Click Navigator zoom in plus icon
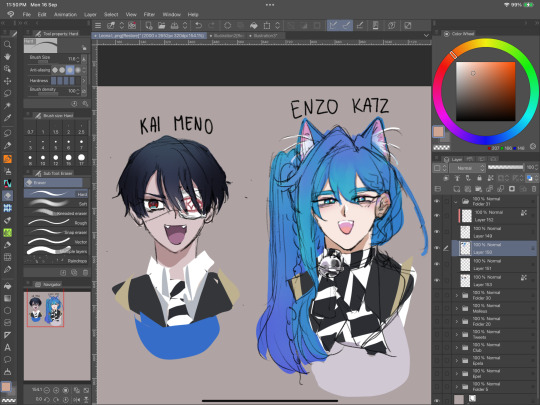 pyautogui.click(x=56, y=390)
